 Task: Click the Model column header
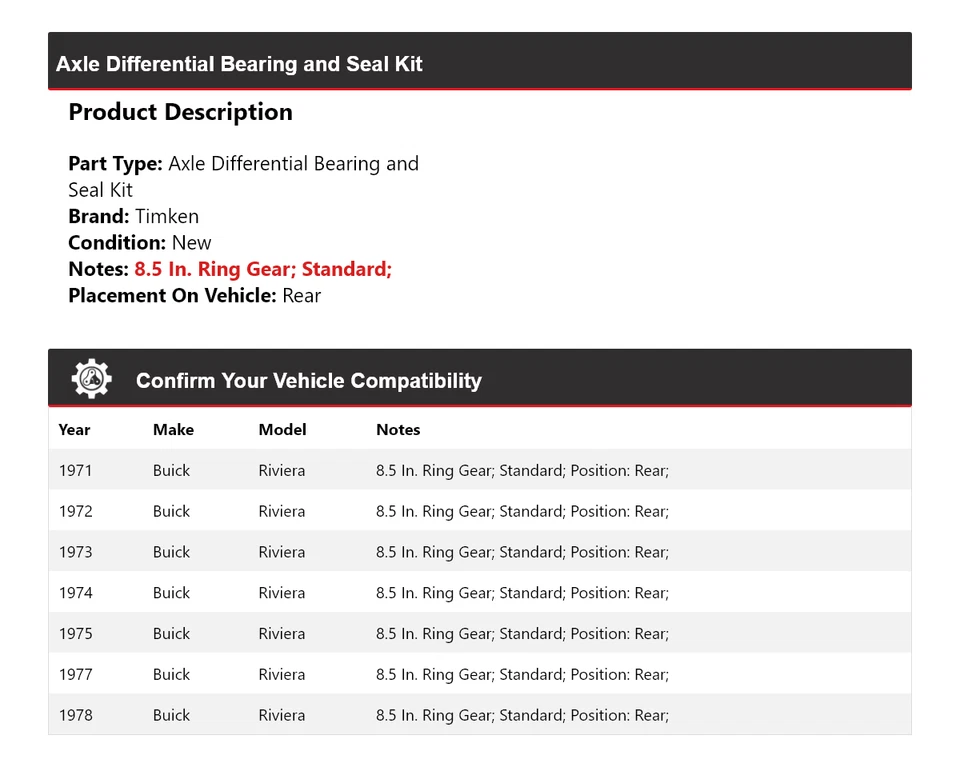point(282,430)
